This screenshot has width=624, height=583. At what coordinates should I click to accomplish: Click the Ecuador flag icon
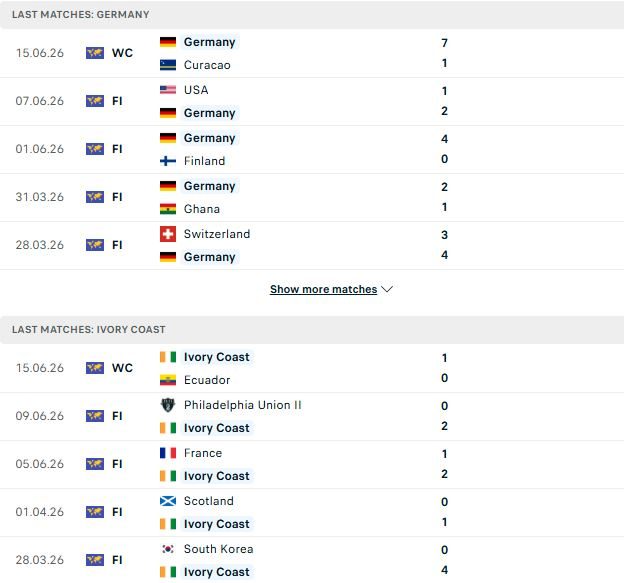coord(168,380)
